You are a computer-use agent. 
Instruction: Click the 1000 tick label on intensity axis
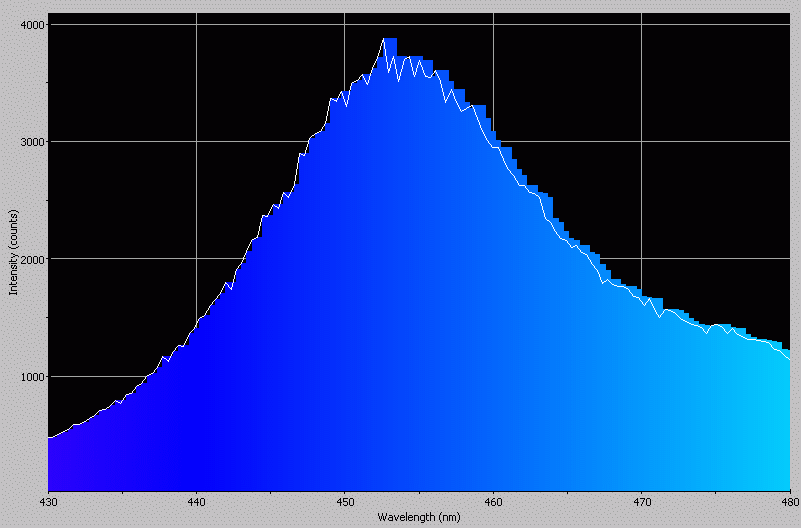(29, 377)
